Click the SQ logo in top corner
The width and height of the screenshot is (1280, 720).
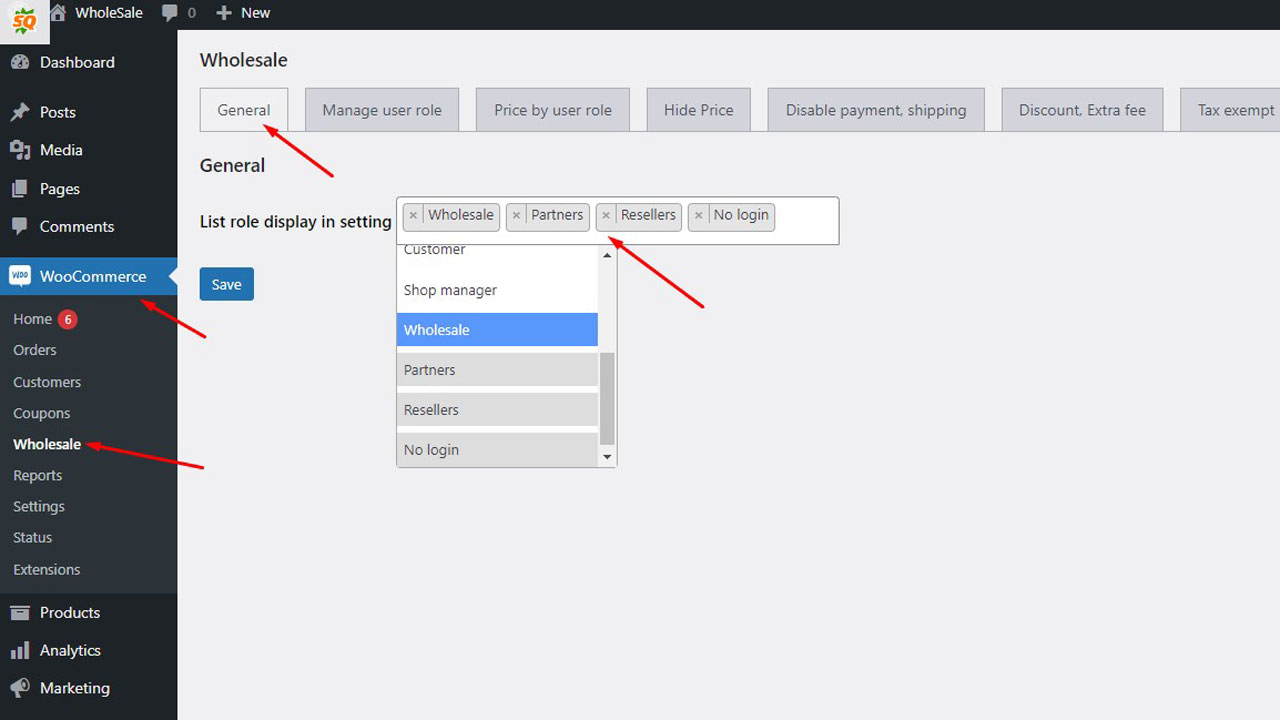[x=24, y=19]
